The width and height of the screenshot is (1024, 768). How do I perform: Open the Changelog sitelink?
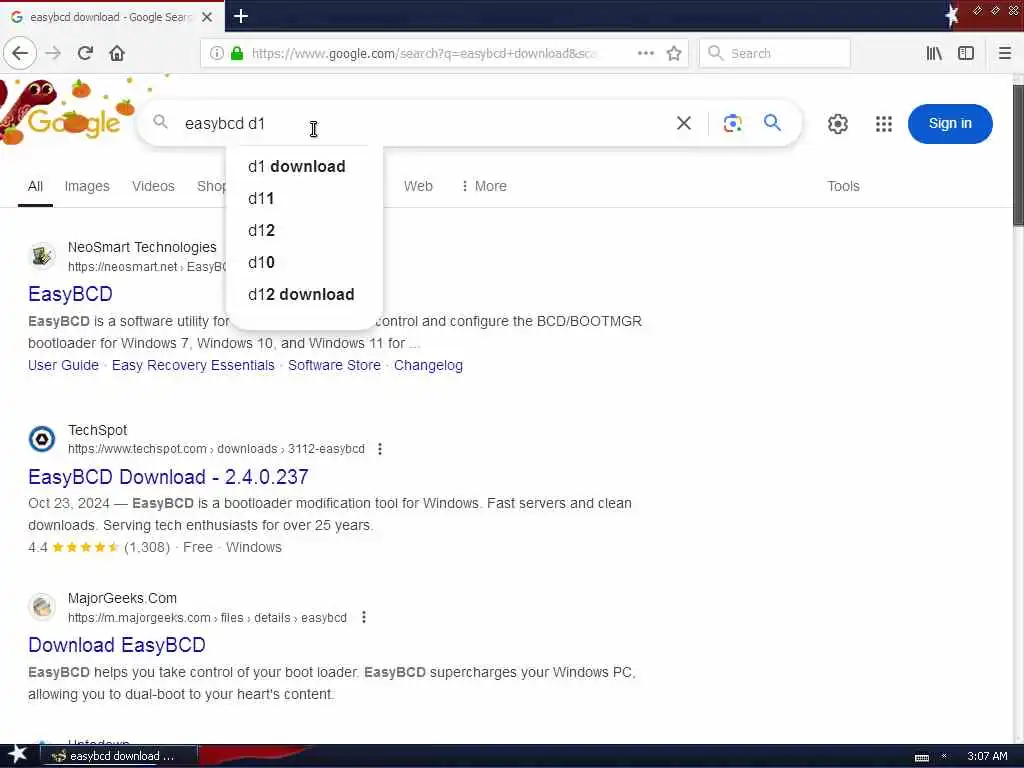[x=428, y=365]
